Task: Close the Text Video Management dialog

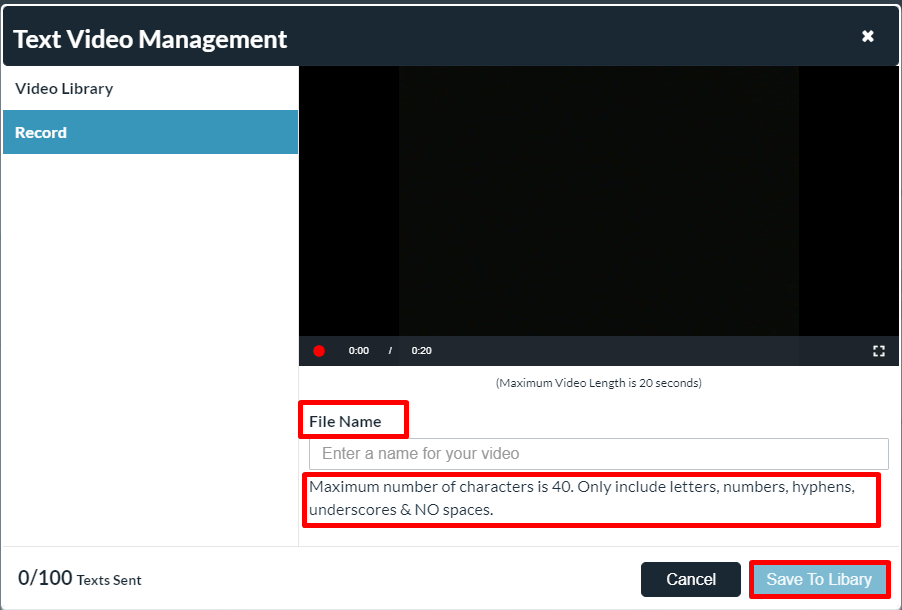Action: [x=867, y=36]
